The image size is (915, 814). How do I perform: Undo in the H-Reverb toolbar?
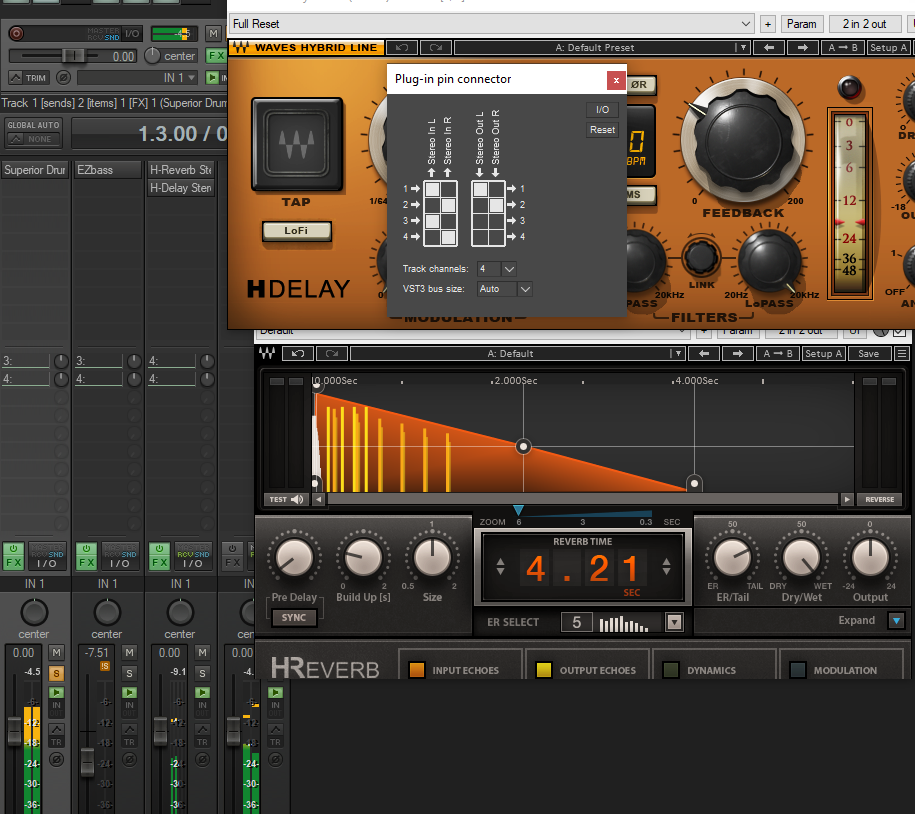[x=298, y=354]
